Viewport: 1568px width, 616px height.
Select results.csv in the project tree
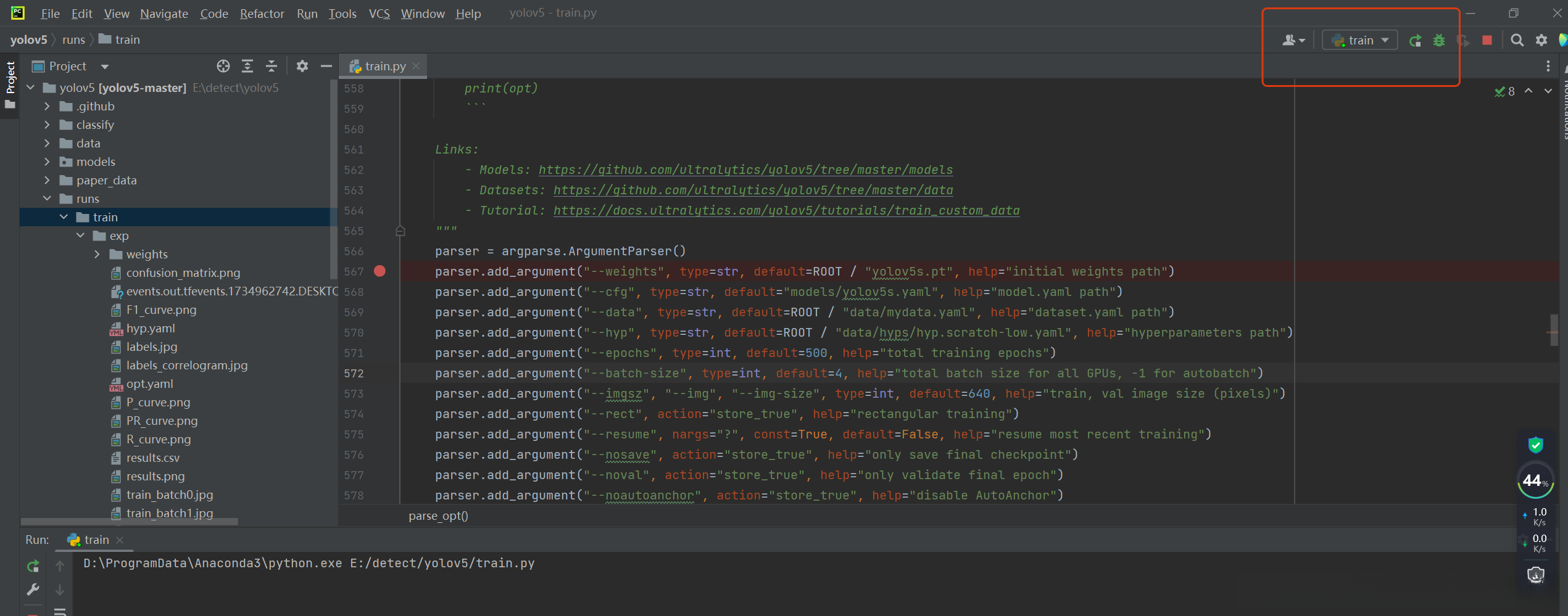point(152,458)
